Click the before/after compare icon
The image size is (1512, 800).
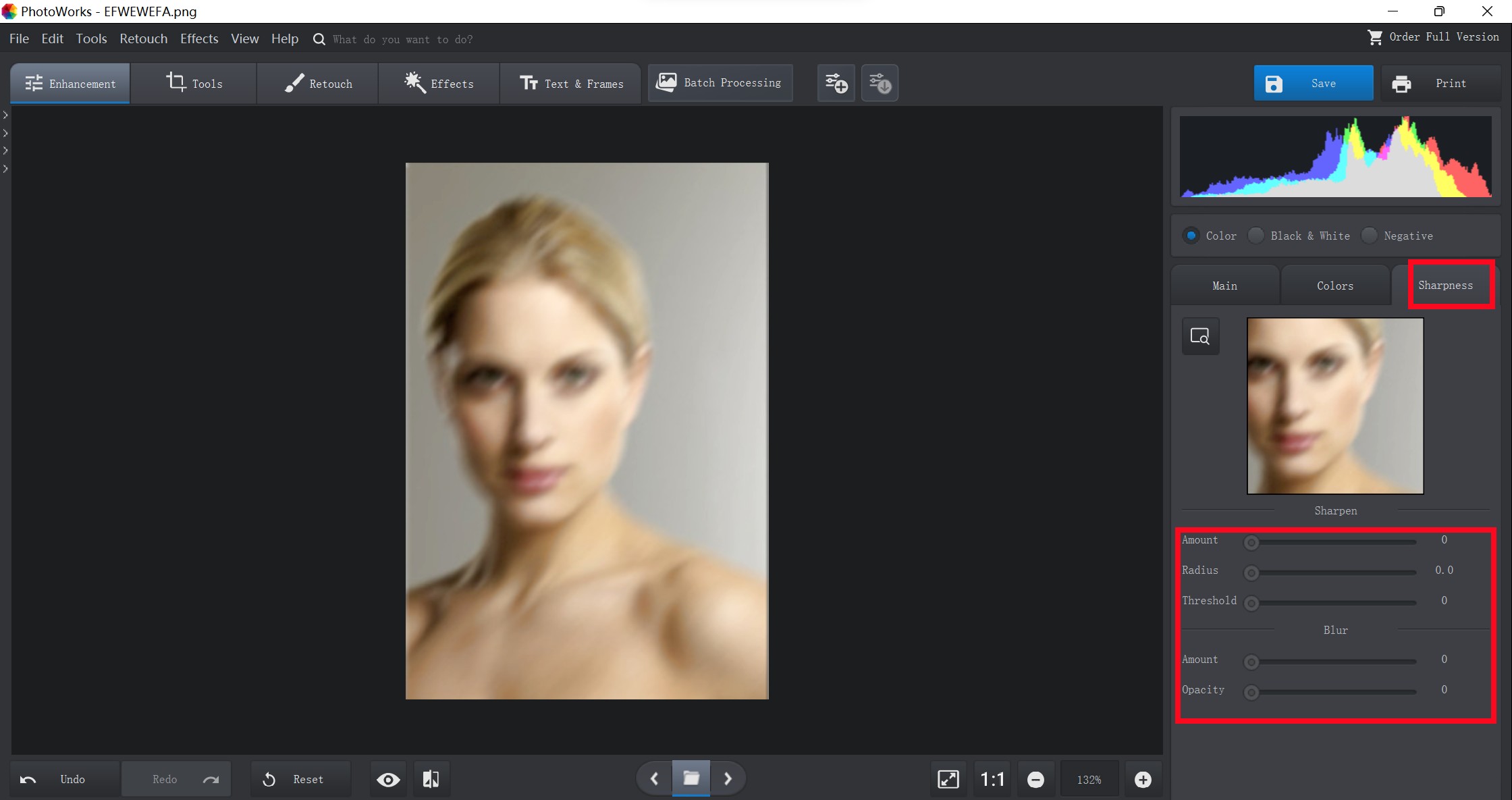click(431, 780)
